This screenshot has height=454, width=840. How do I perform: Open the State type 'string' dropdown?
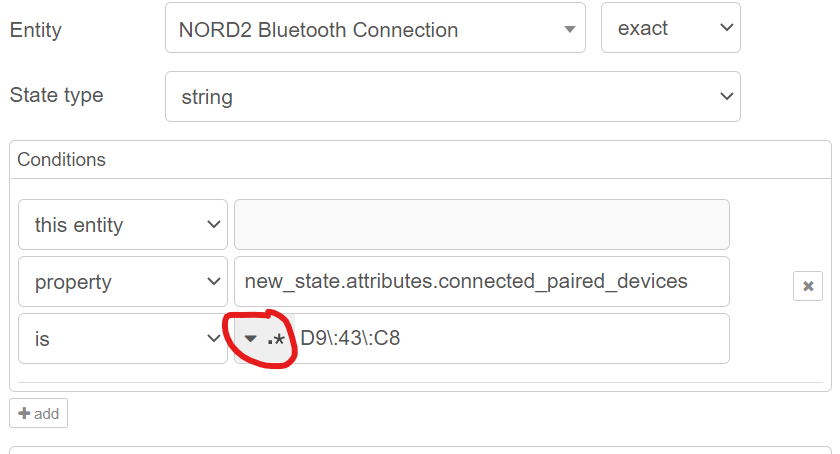pos(452,97)
